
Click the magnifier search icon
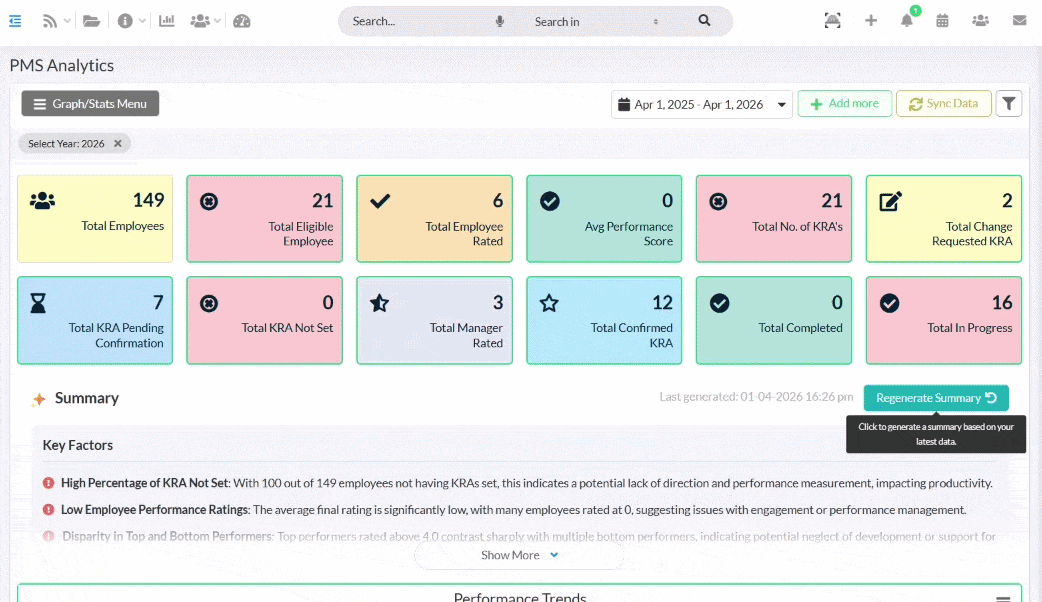pyautogui.click(x=704, y=21)
